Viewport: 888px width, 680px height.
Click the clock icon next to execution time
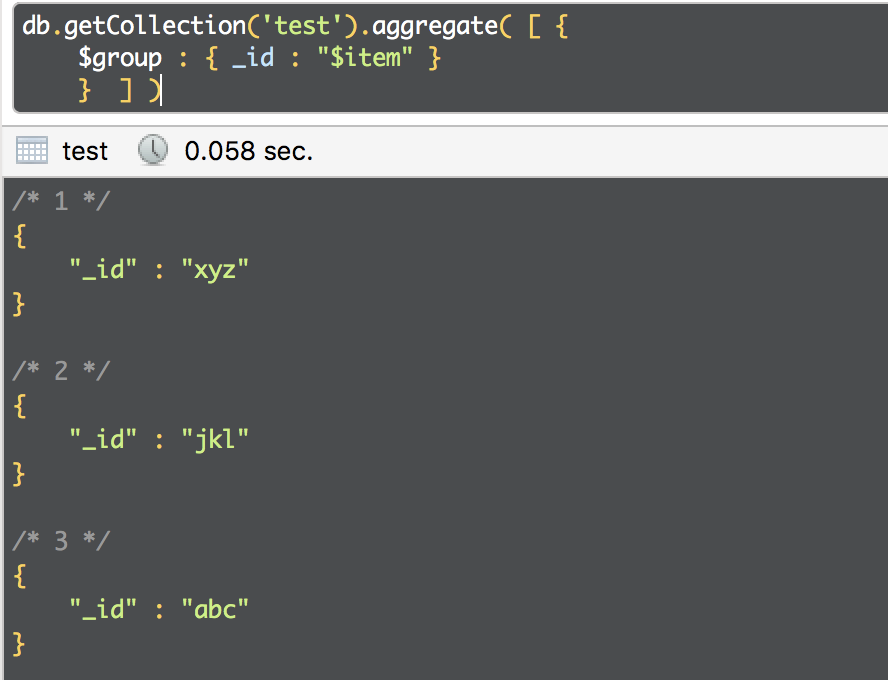[153, 151]
